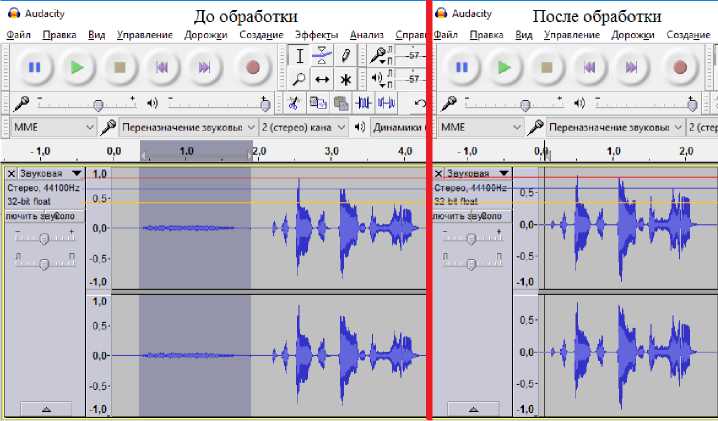This screenshot has height=421, width=718.
Task: Click the recording meter microphone icon
Action: [378, 56]
